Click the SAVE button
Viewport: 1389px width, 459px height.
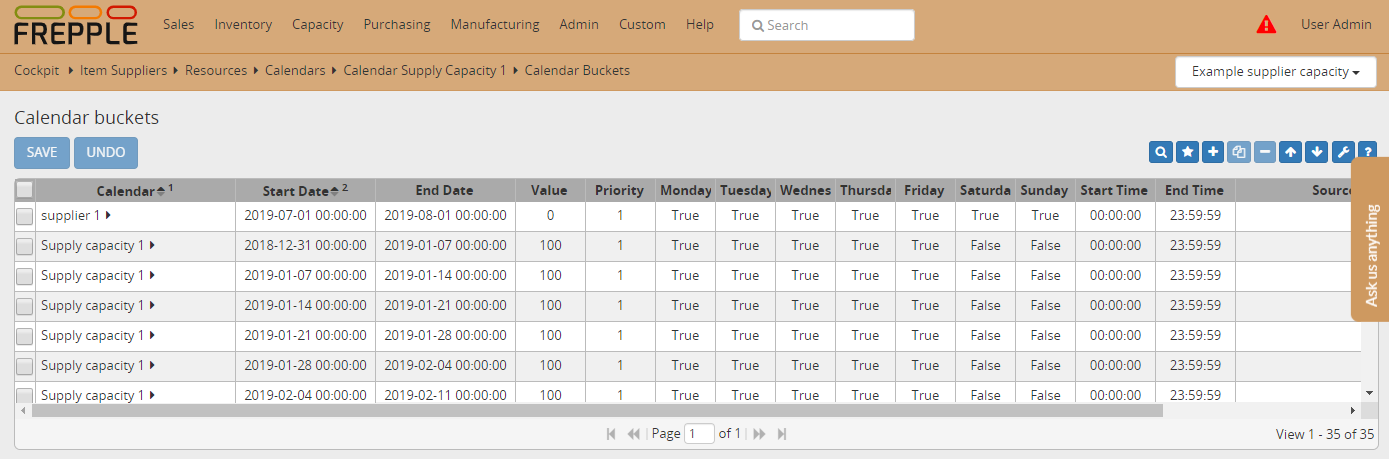(x=42, y=152)
